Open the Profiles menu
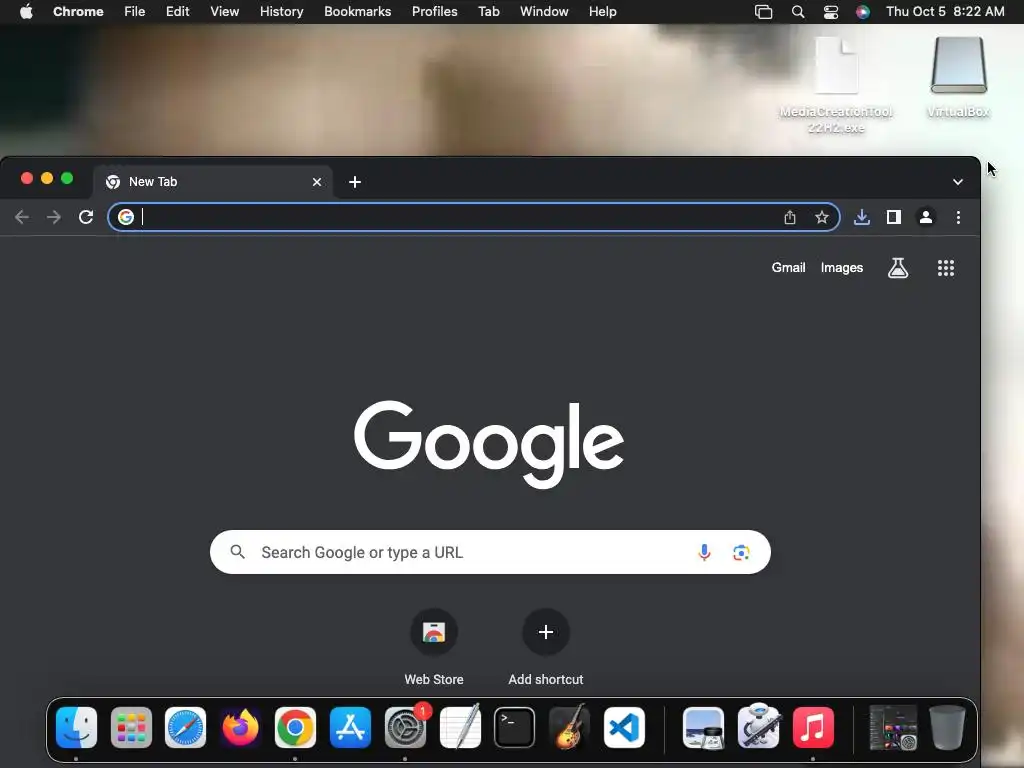Image resolution: width=1024 pixels, height=768 pixels. click(434, 12)
